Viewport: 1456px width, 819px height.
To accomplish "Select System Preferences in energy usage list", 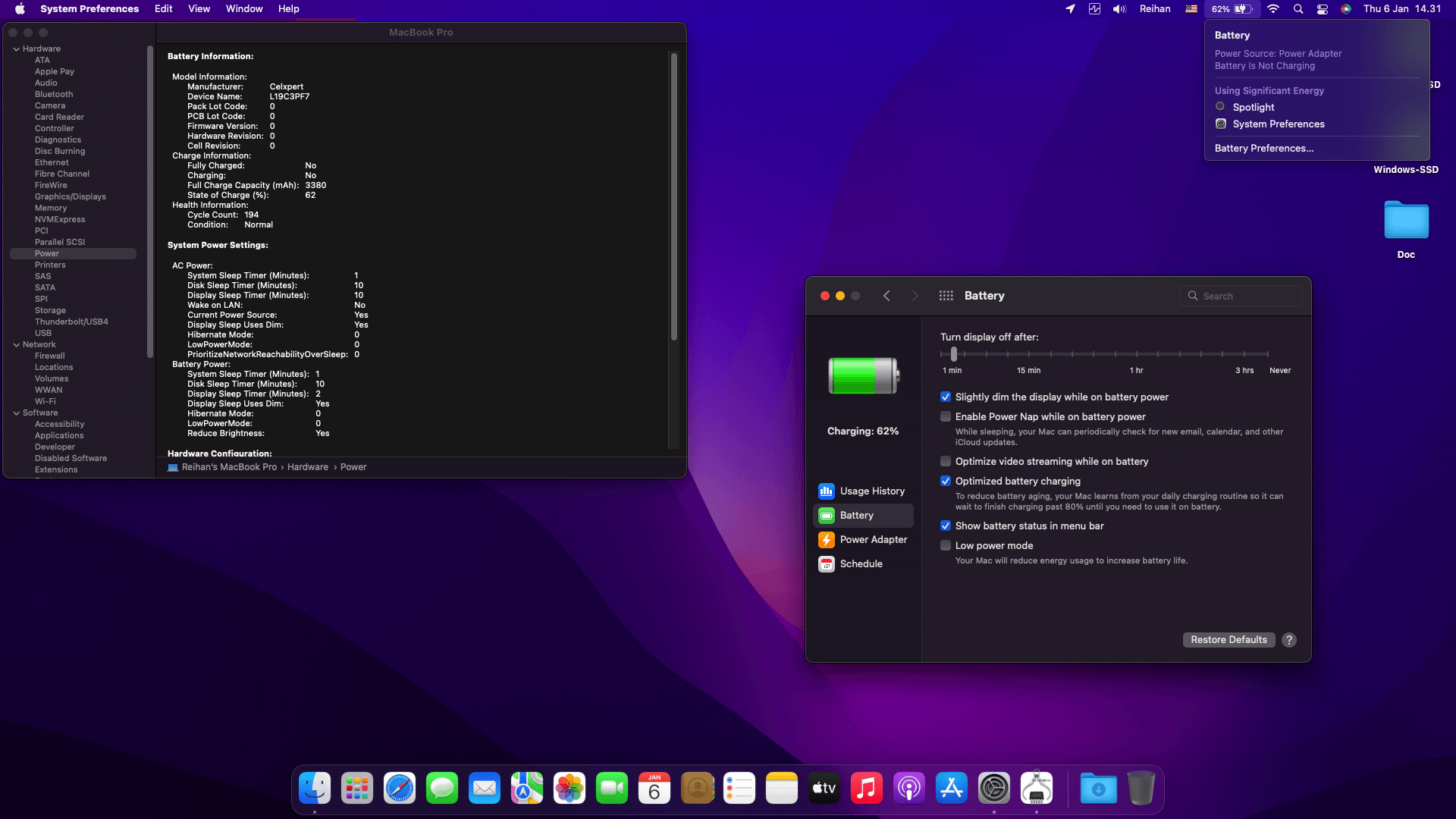I will 1279,124.
